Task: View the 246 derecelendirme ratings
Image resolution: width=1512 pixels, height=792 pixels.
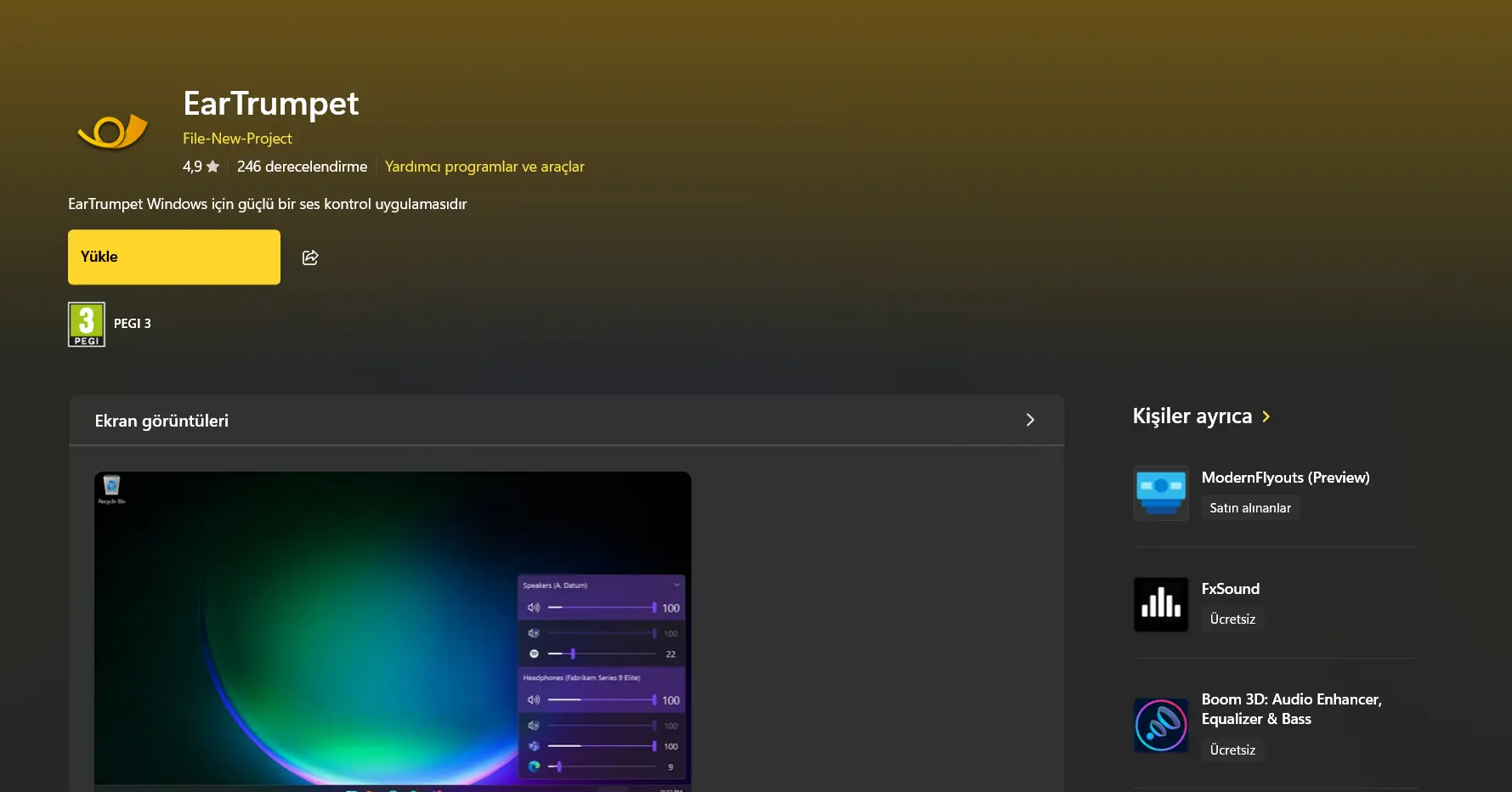Action: tap(302, 167)
